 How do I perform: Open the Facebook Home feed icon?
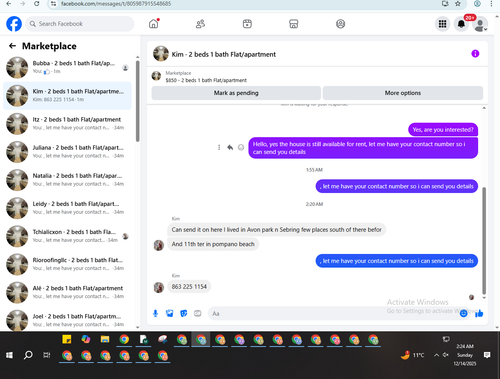(154, 24)
